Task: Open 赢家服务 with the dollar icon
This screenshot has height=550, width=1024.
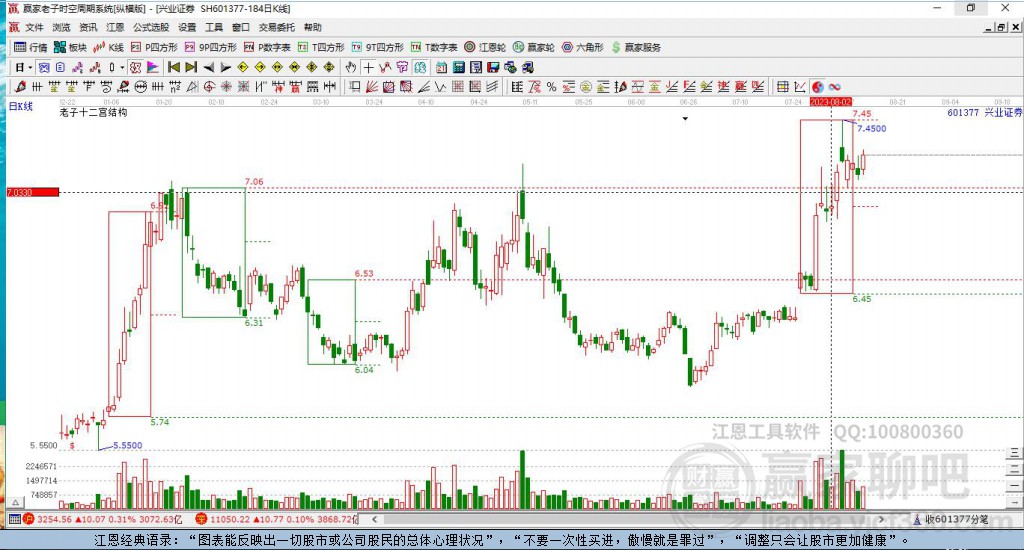Action: pyautogui.click(x=636, y=47)
